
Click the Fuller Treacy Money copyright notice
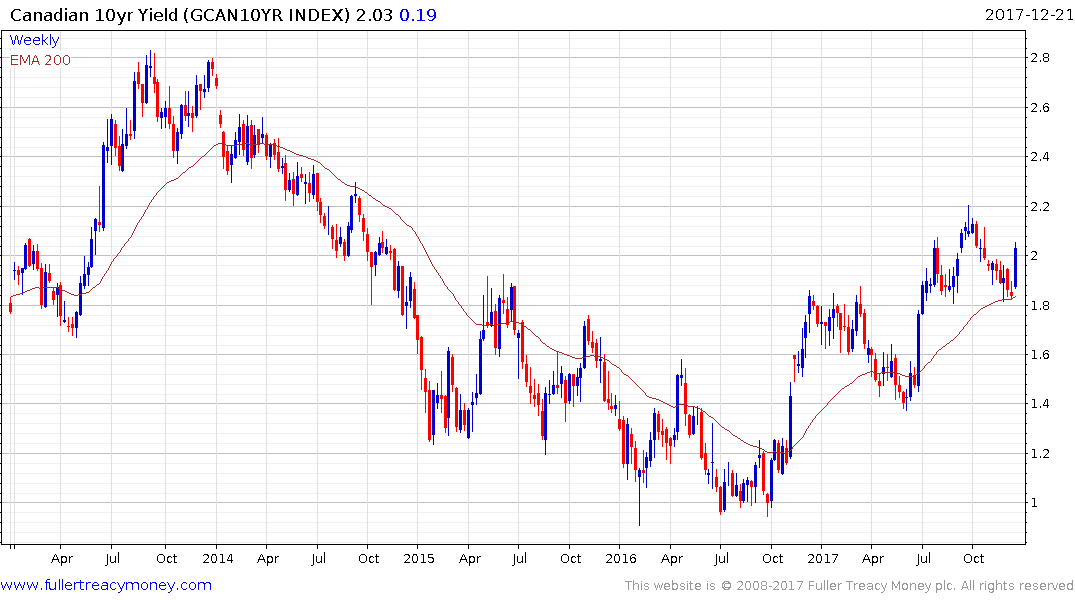click(x=849, y=585)
